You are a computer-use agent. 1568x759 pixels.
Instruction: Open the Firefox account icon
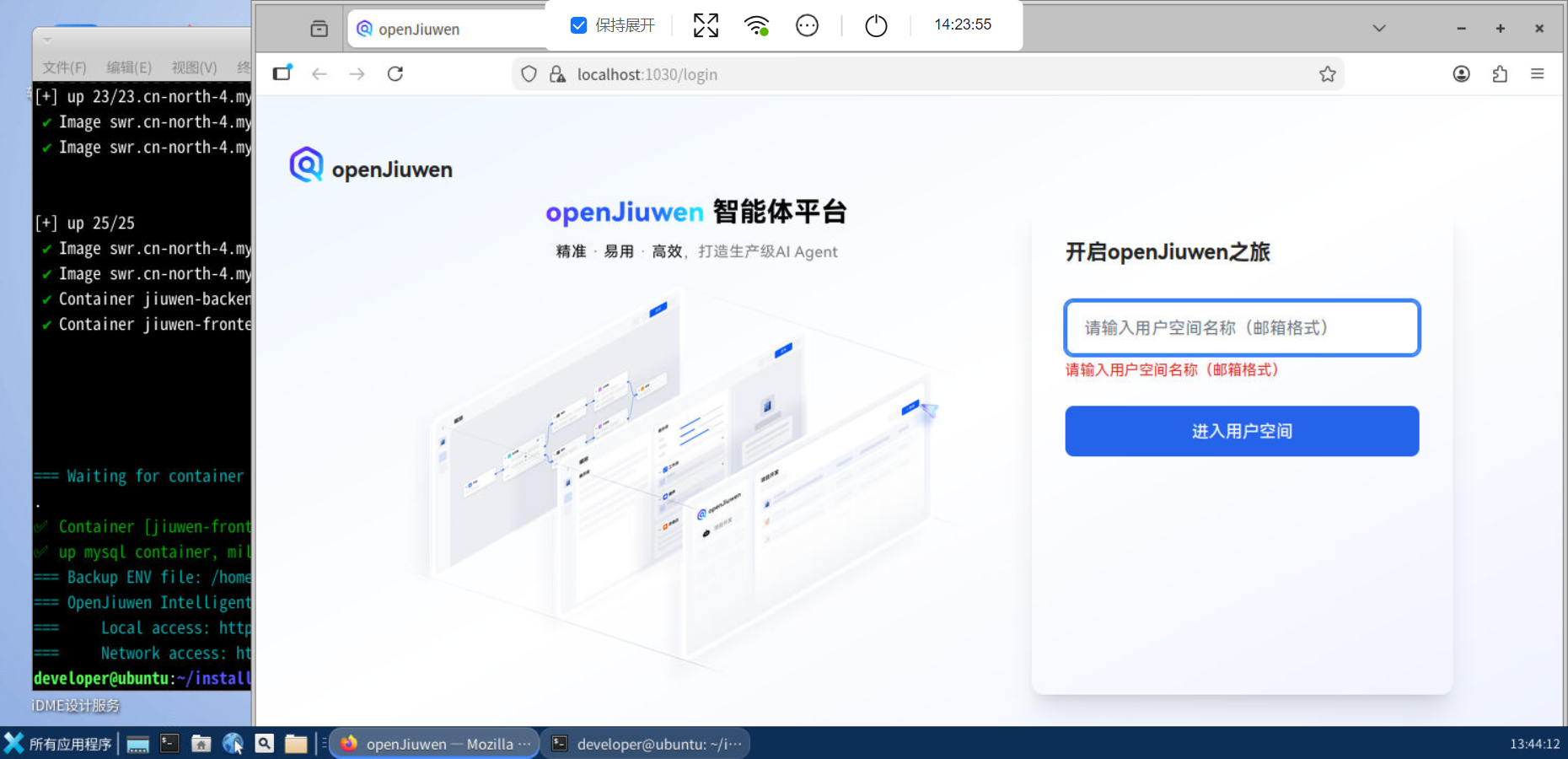tap(1462, 74)
